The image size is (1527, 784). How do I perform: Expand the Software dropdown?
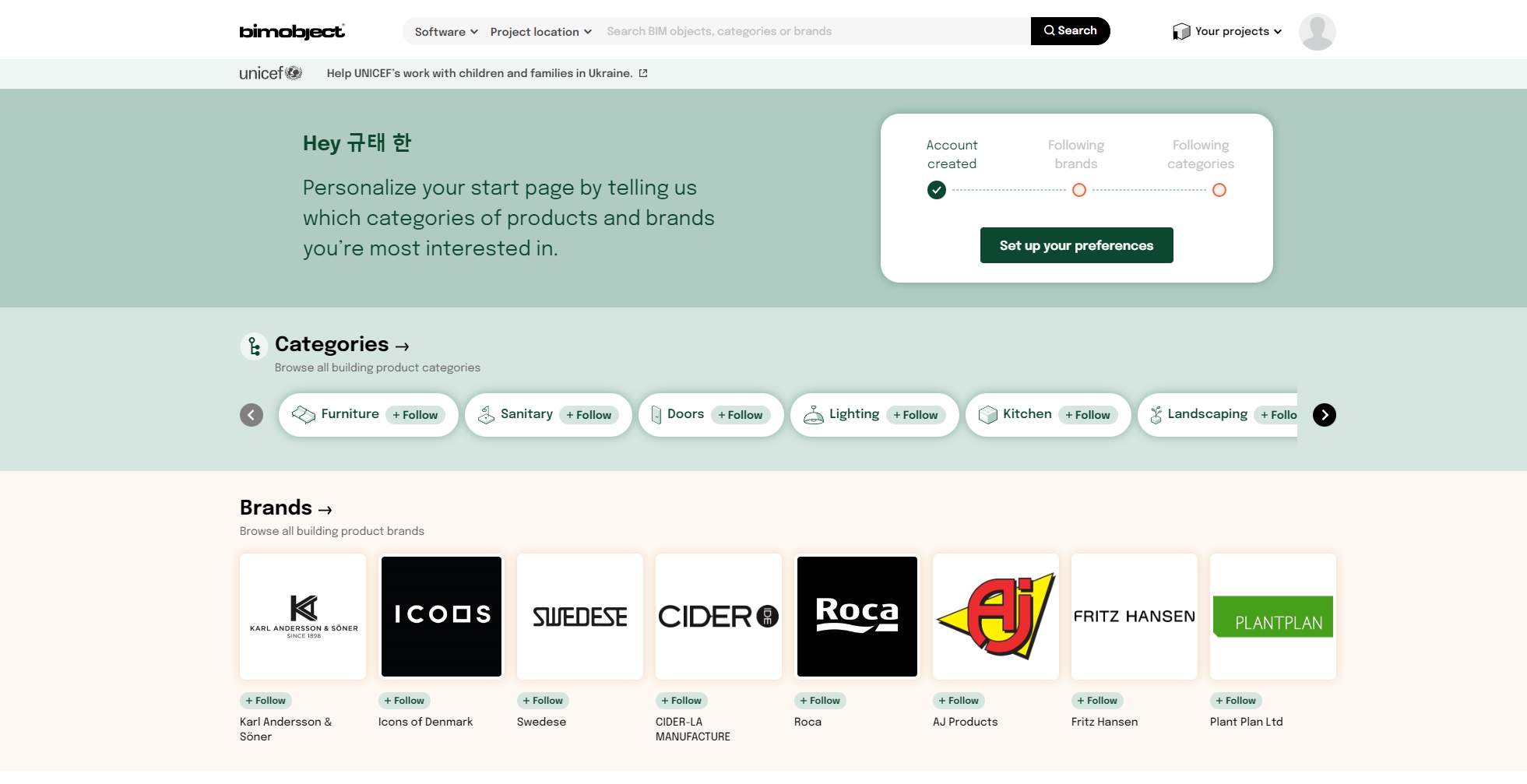coord(446,32)
